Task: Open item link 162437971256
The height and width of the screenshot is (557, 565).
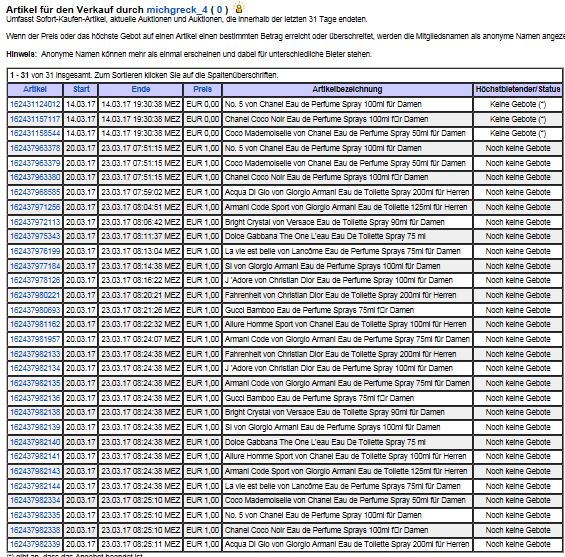Action: 35,207
